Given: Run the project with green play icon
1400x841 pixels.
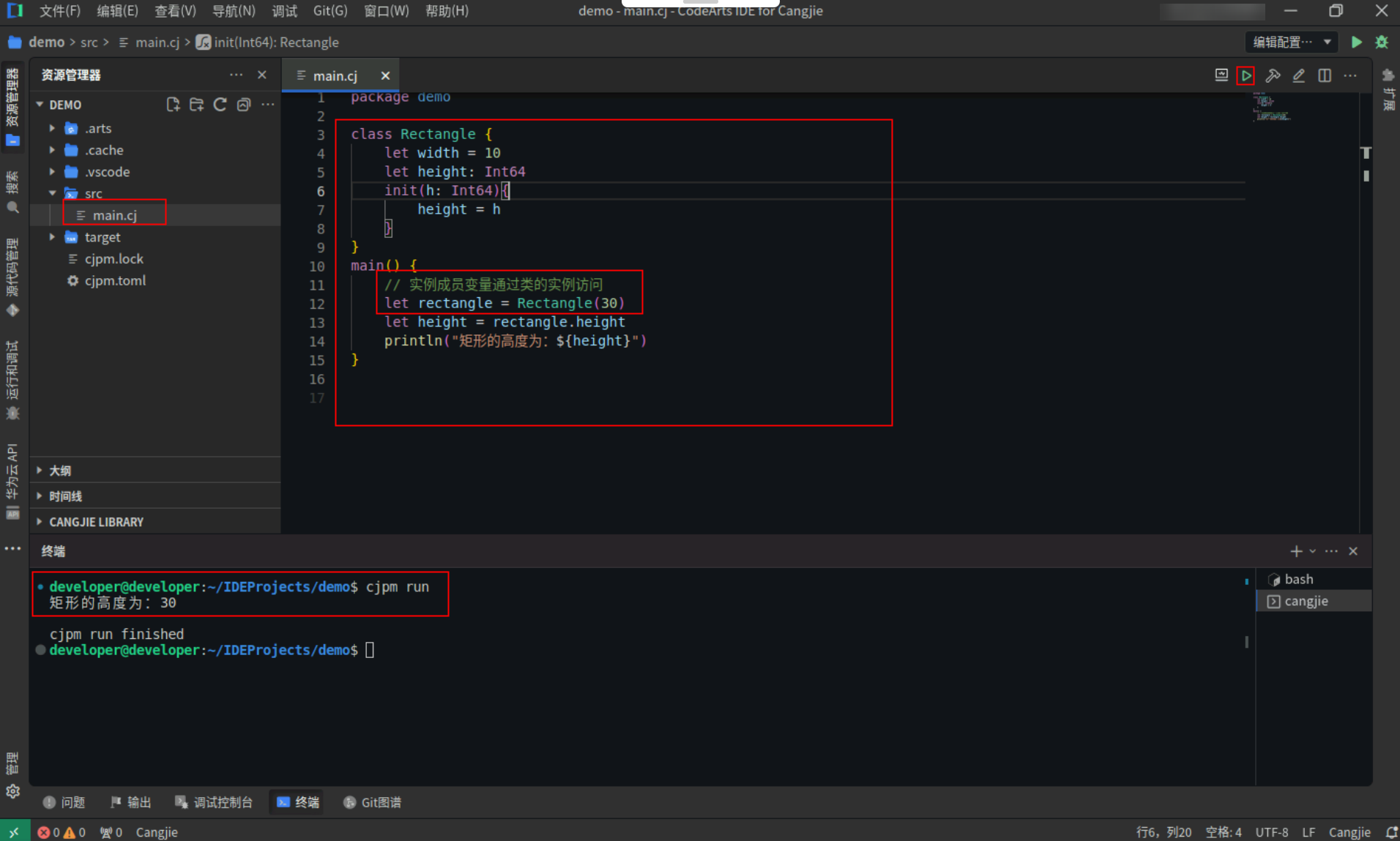Looking at the screenshot, I should (1356, 42).
